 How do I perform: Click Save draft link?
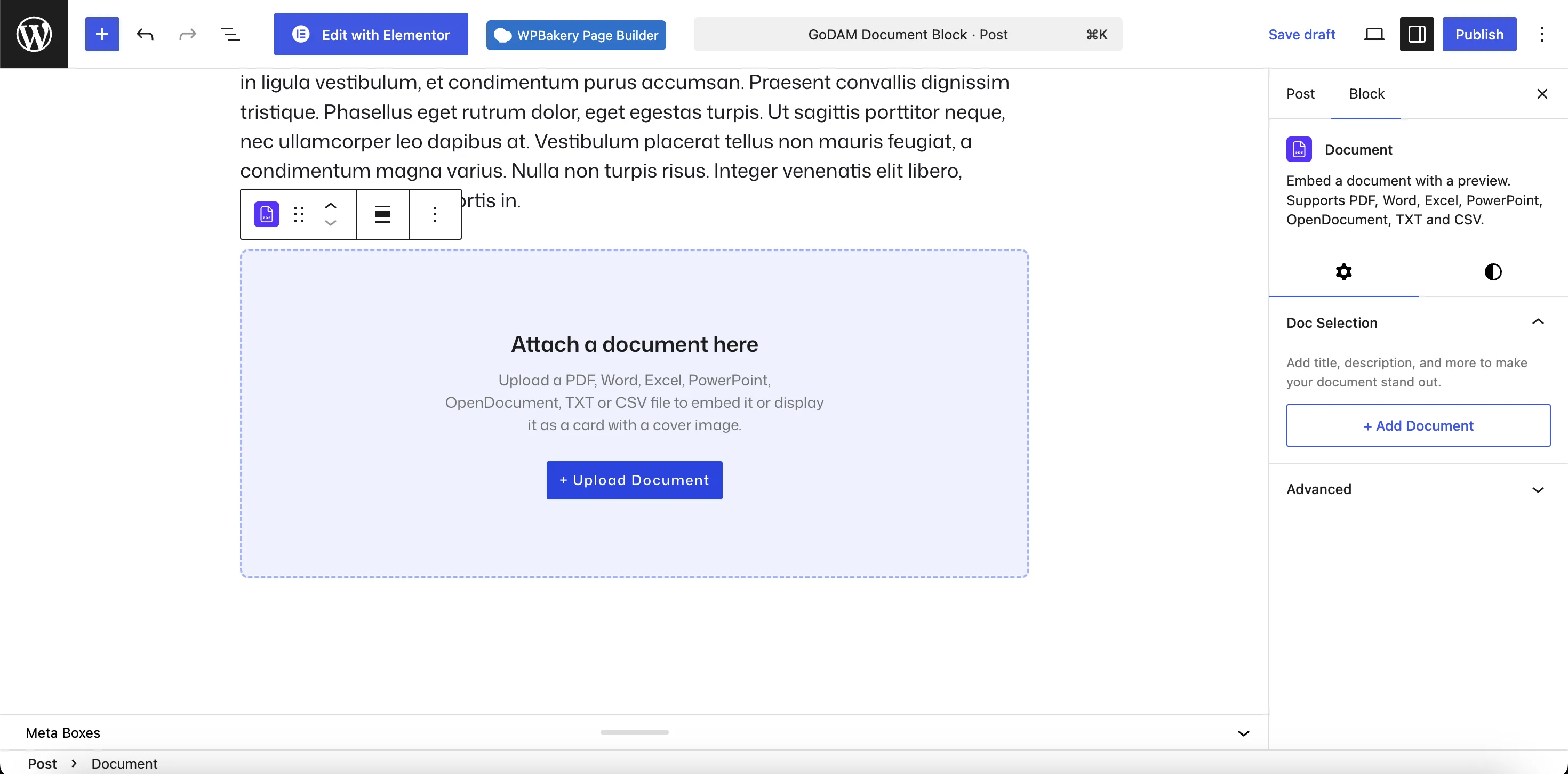[1302, 34]
